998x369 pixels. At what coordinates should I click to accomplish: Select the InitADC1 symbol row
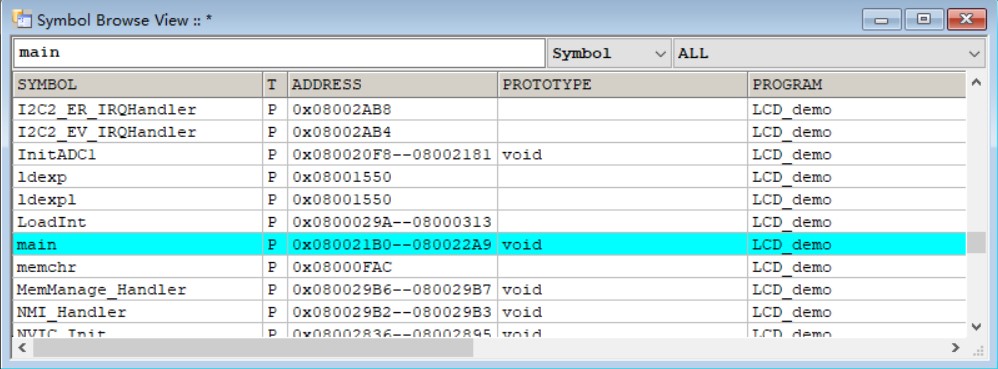click(x=489, y=155)
